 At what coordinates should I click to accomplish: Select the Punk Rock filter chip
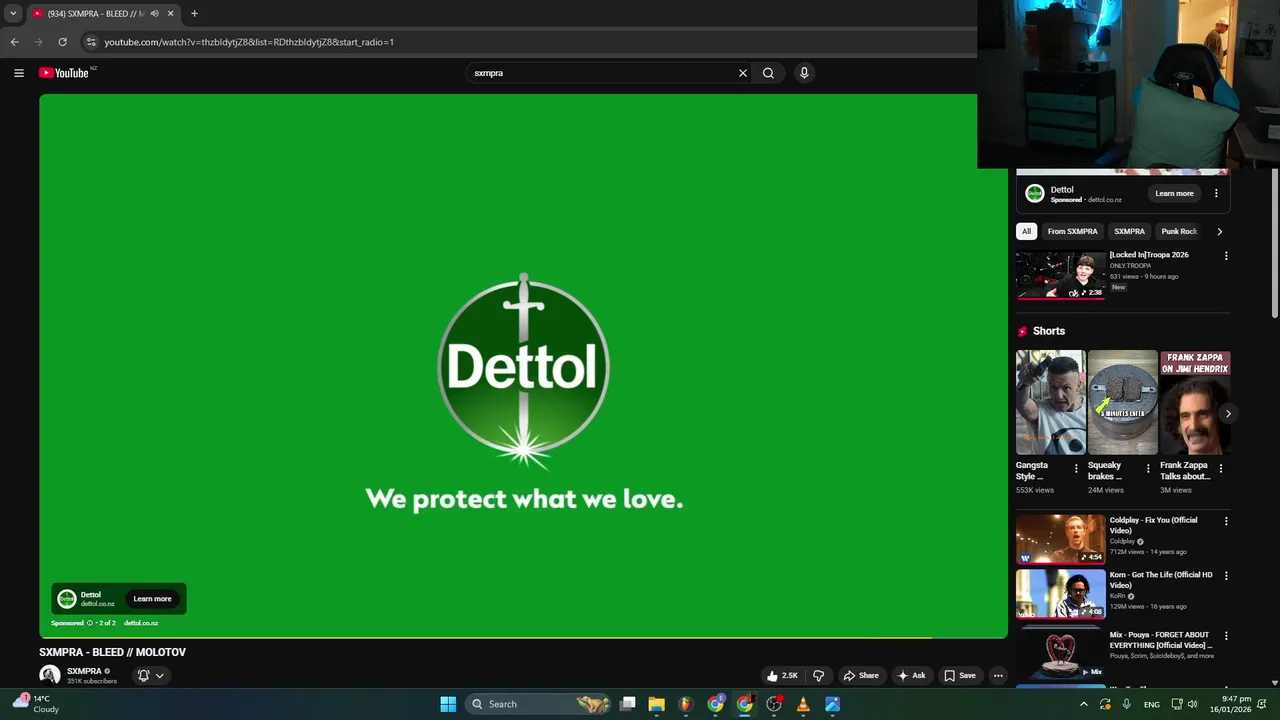(1180, 231)
